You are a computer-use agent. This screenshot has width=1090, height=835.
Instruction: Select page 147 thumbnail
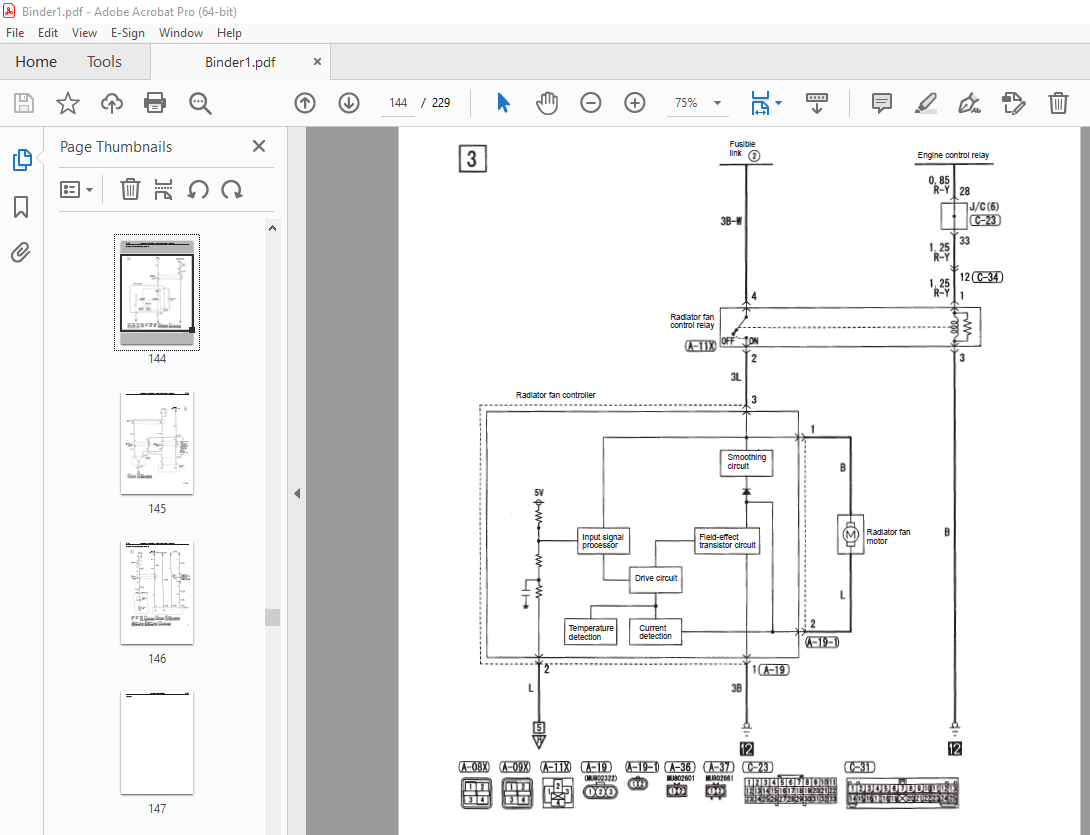[157, 743]
